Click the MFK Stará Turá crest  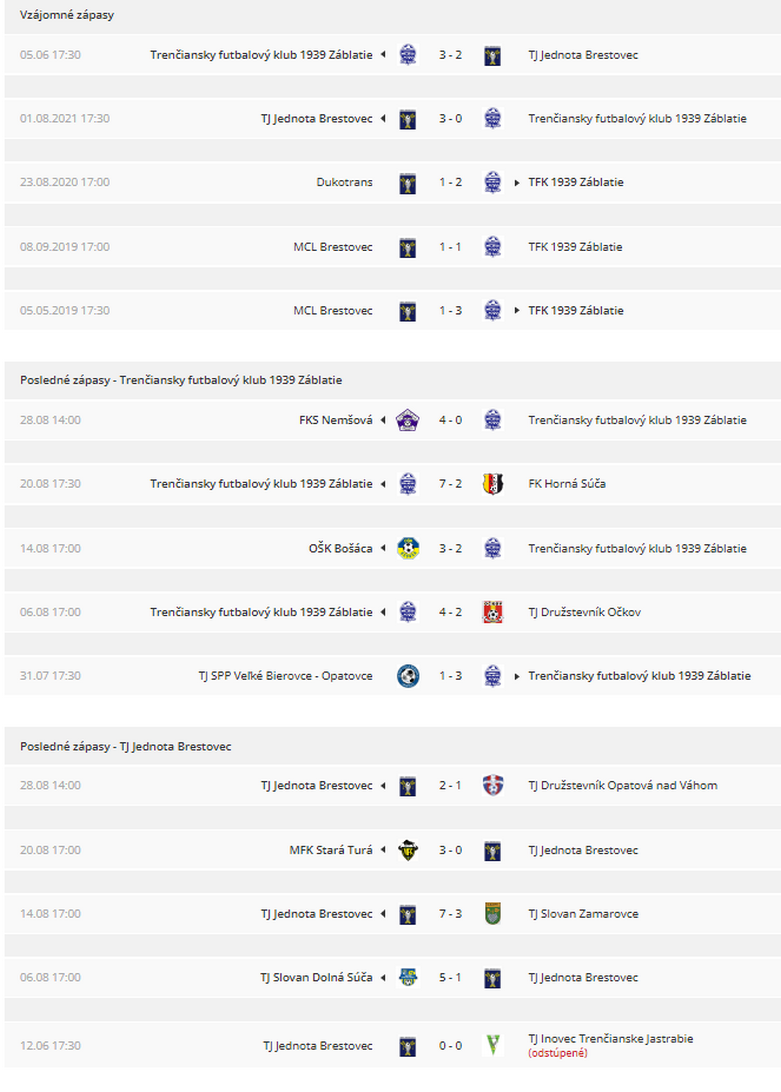tap(408, 850)
